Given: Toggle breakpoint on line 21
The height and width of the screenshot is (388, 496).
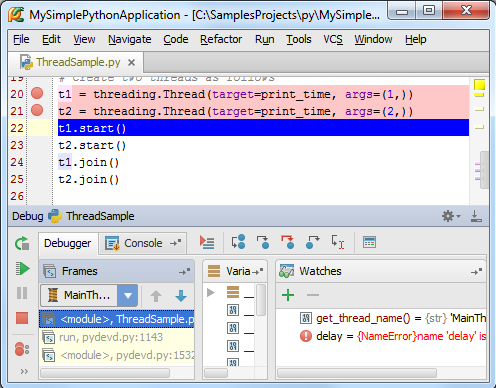Looking at the screenshot, I should (37, 110).
